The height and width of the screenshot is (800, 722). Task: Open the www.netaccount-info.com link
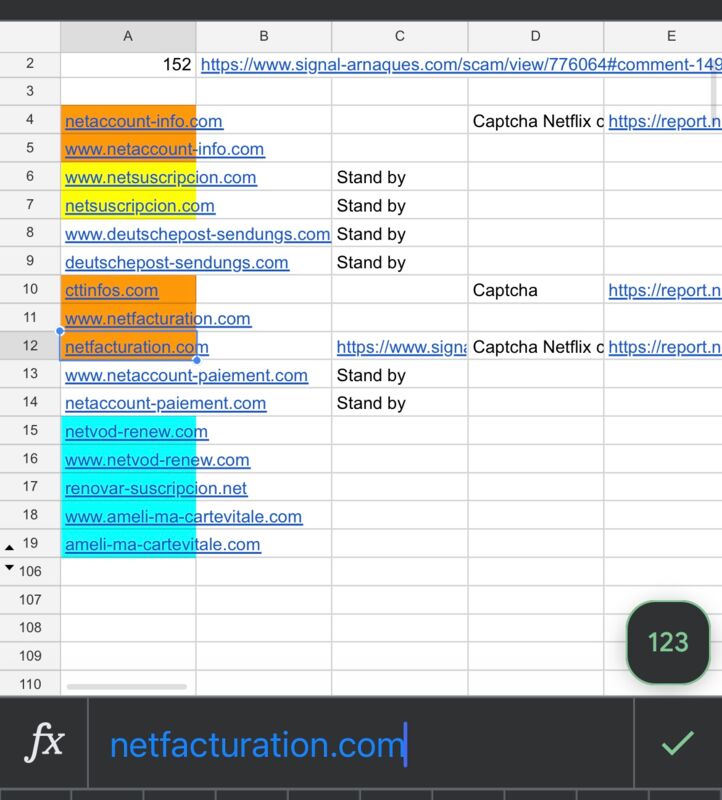click(164, 149)
